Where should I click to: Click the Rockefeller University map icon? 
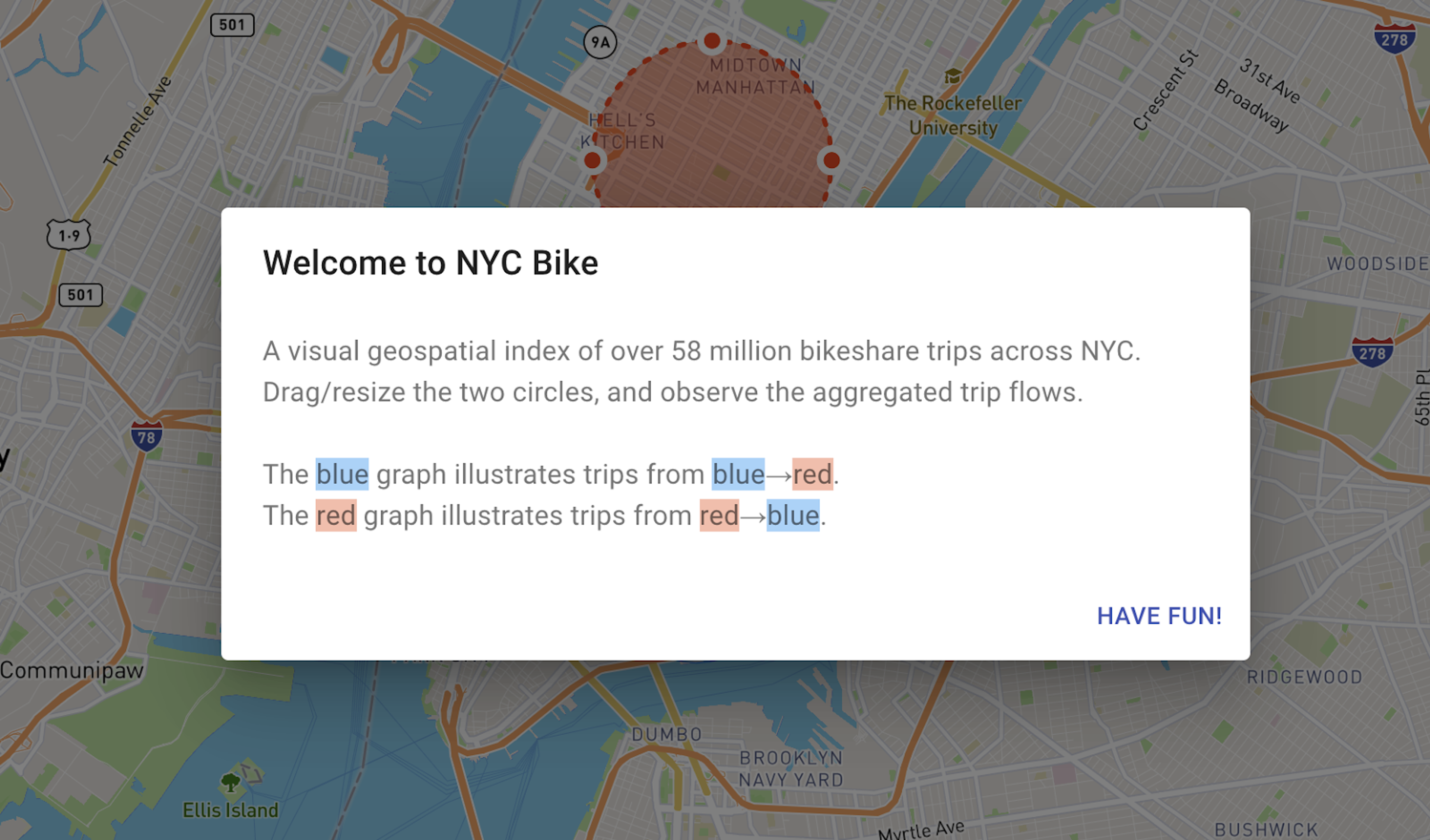[953, 76]
